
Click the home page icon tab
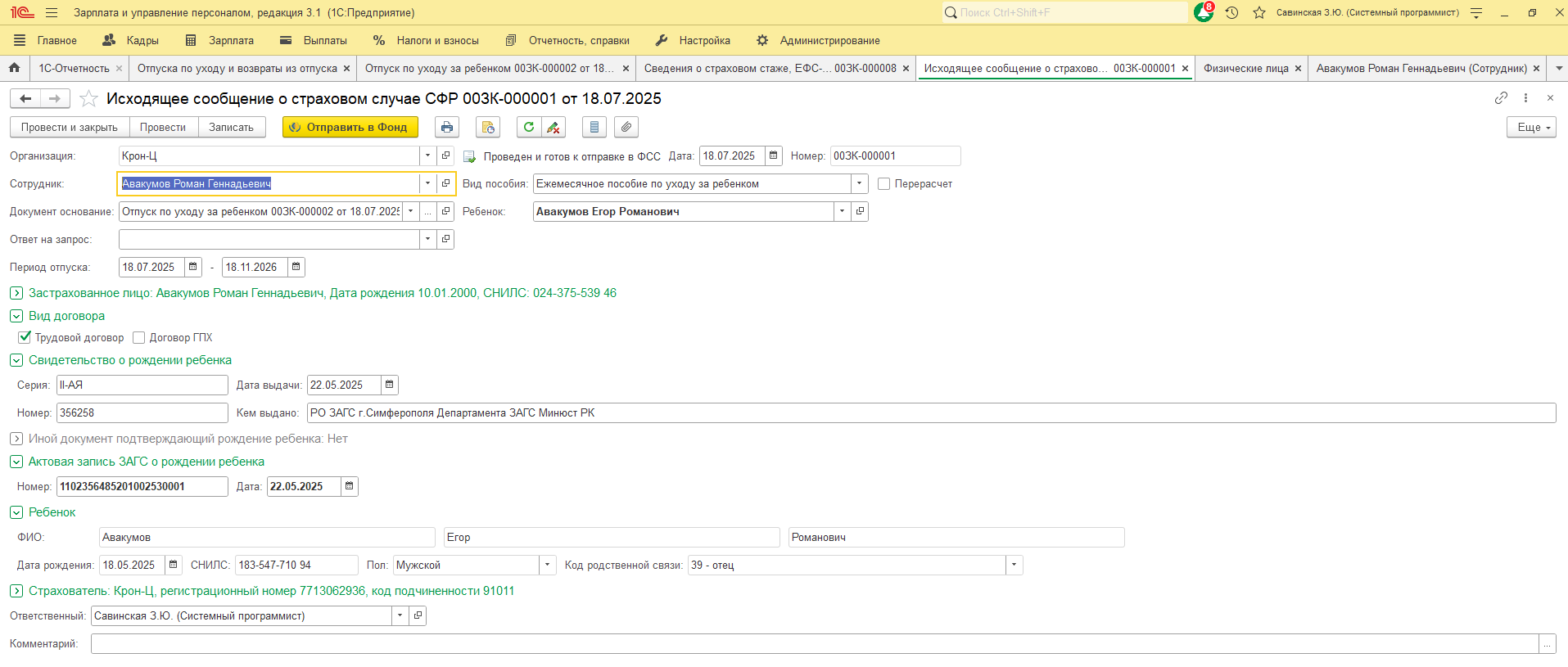tap(14, 68)
